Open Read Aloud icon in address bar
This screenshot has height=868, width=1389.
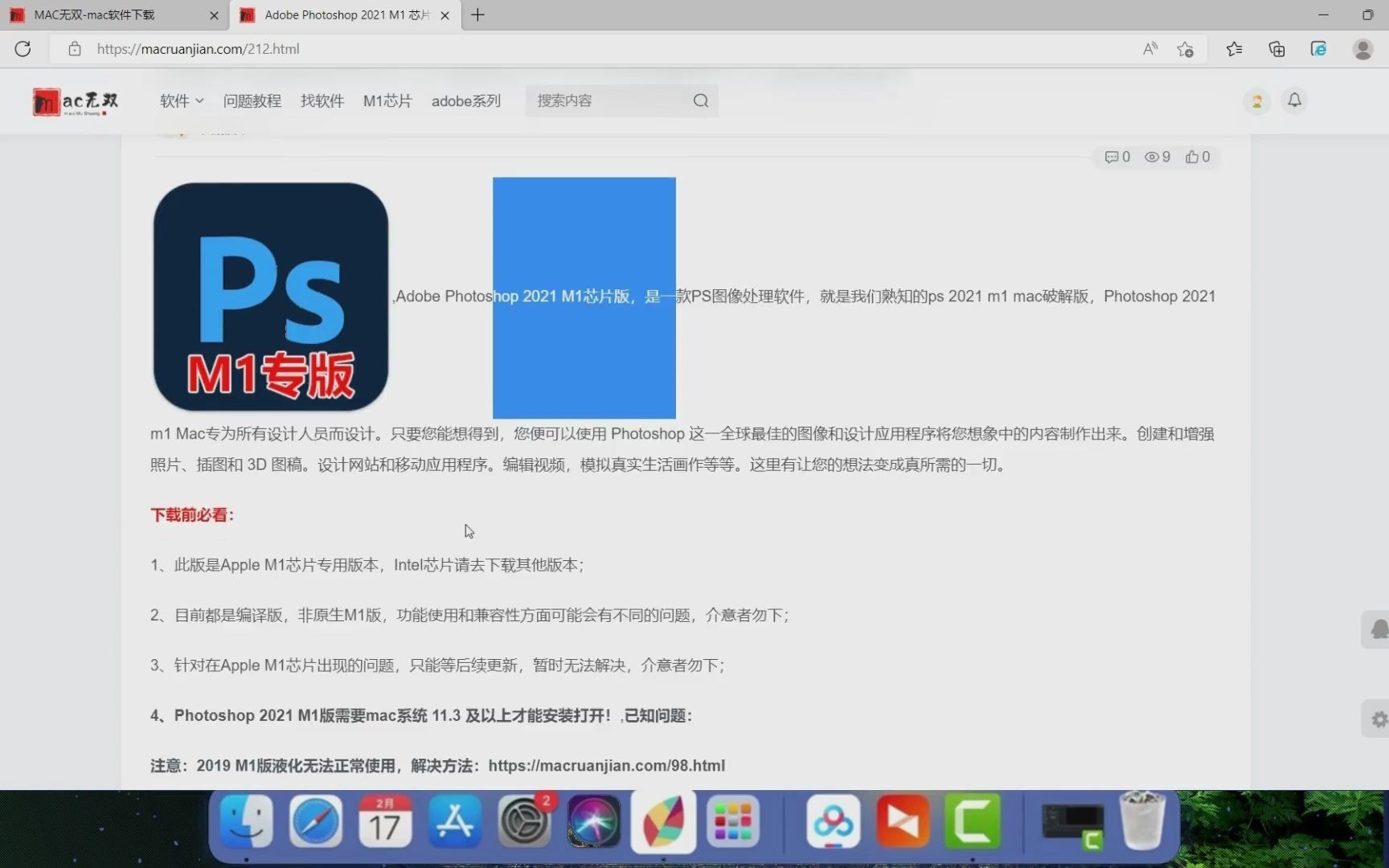1150,49
